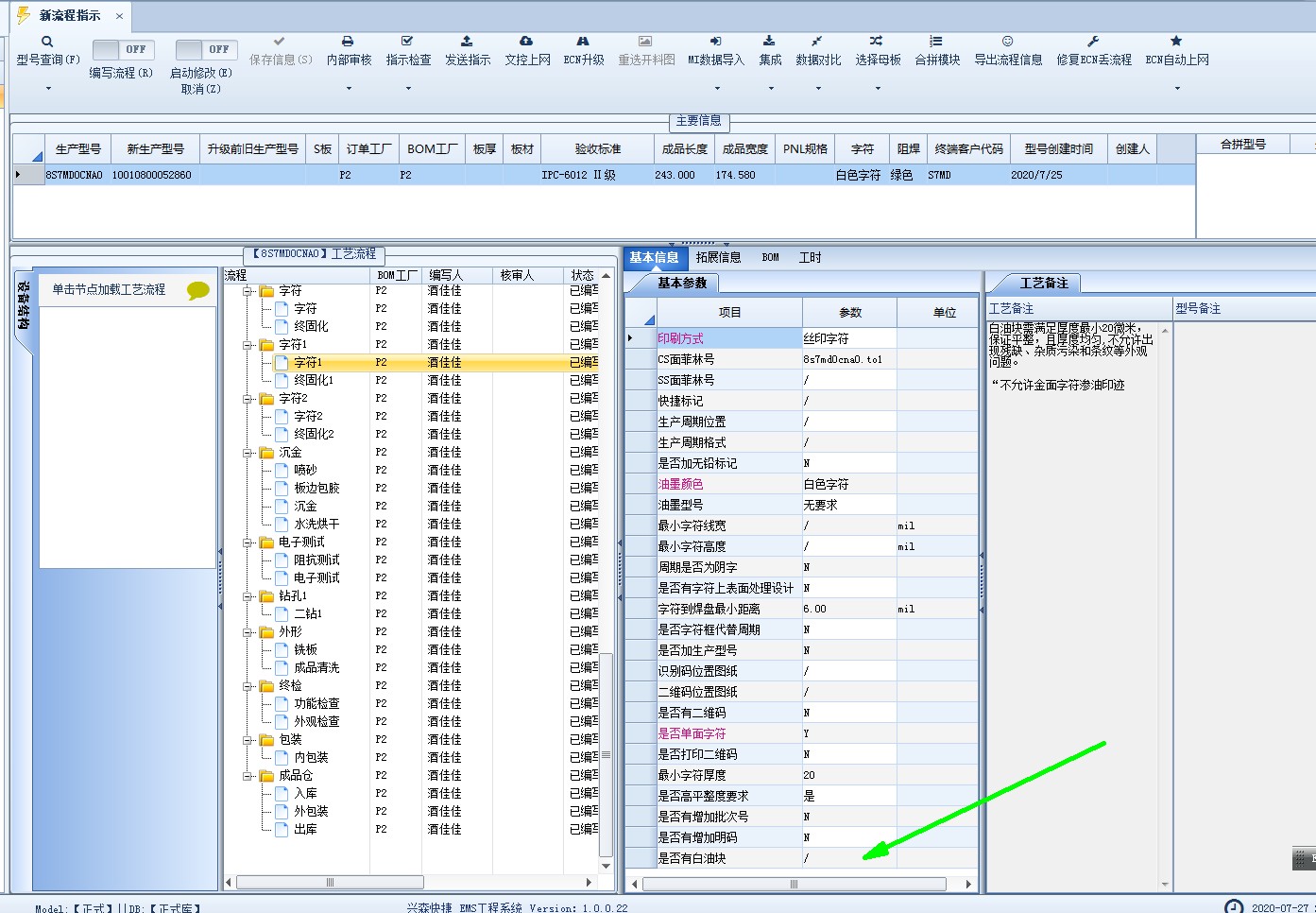Click the 丝印字符 parameter value cell
Viewport: 1316px width, 913px height.
[848, 338]
